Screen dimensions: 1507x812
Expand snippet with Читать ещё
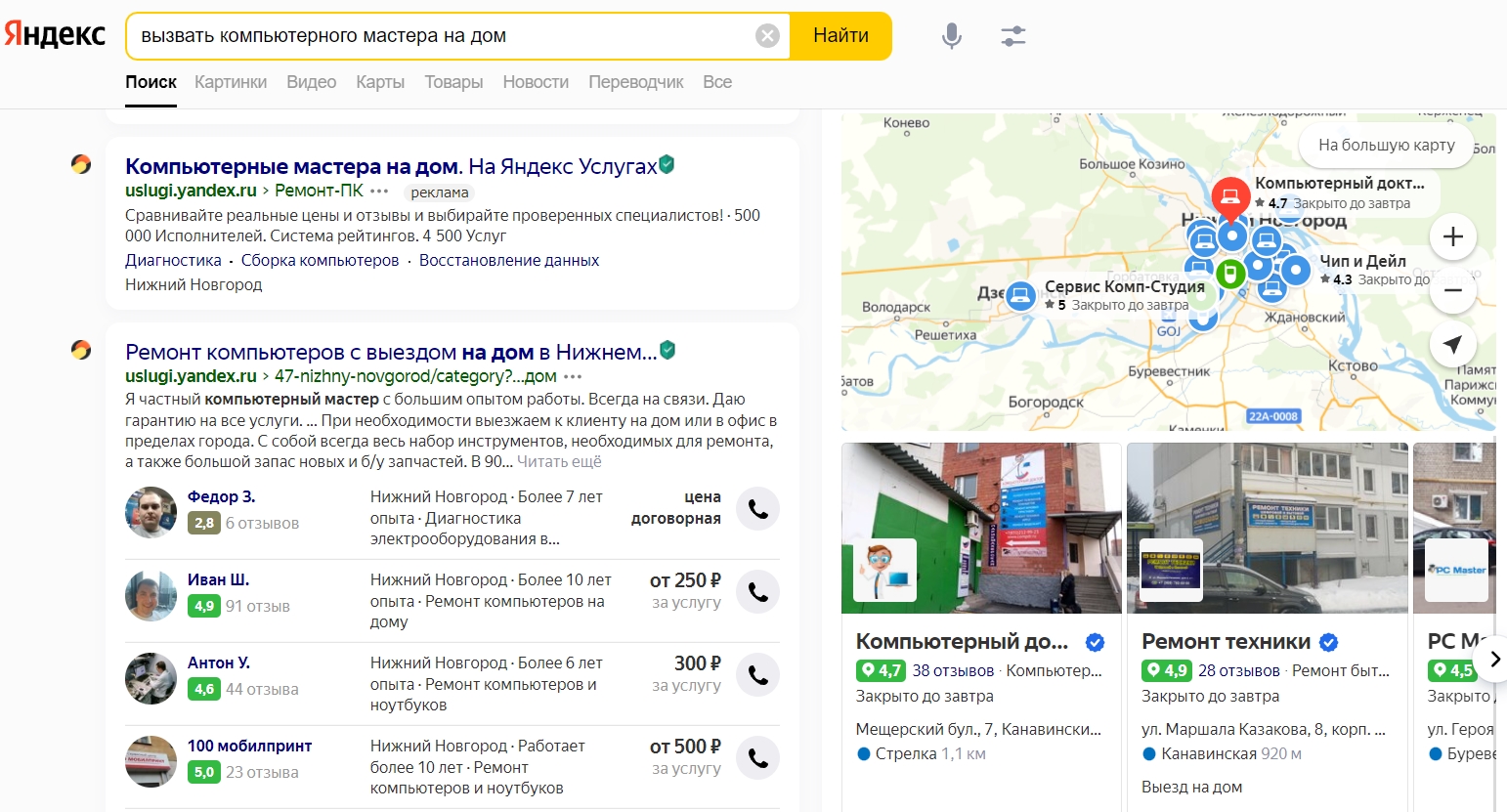559,461
